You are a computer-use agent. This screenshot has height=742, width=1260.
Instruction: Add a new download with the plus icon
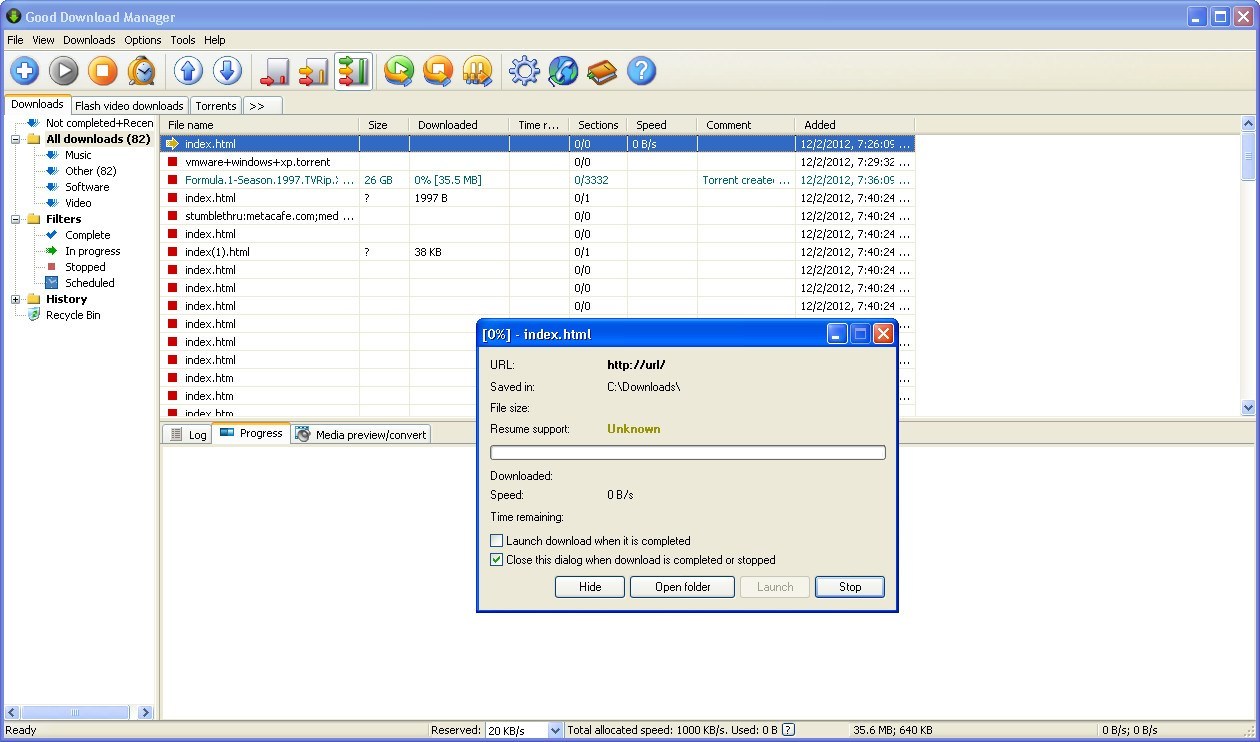[x=24, y=71]
